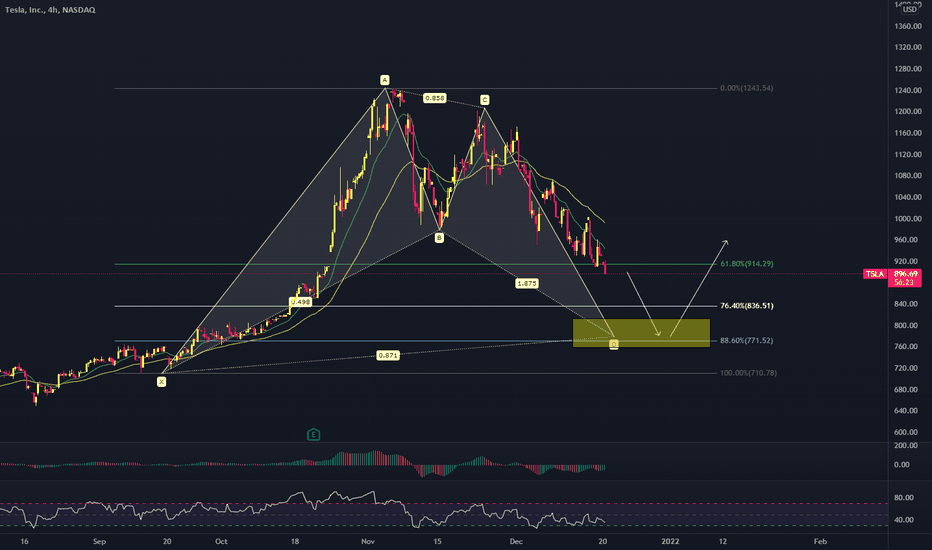Click Fibonacci label 61.80%(914.29)
This screenshot has height=550, width=932.
747,263
